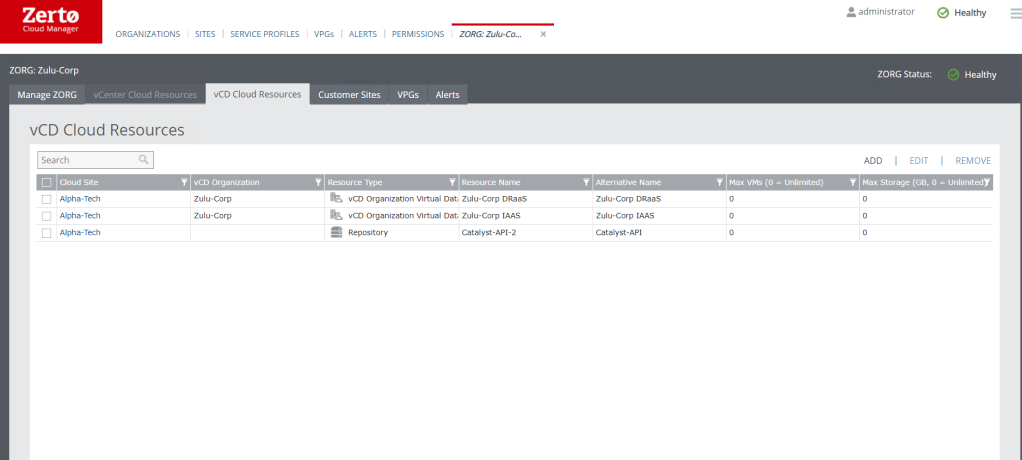The height and width of the screenshot is (460, 1022).
Task: Open the SERVICE PROFILES menu
Action: (x=264, y=34)
